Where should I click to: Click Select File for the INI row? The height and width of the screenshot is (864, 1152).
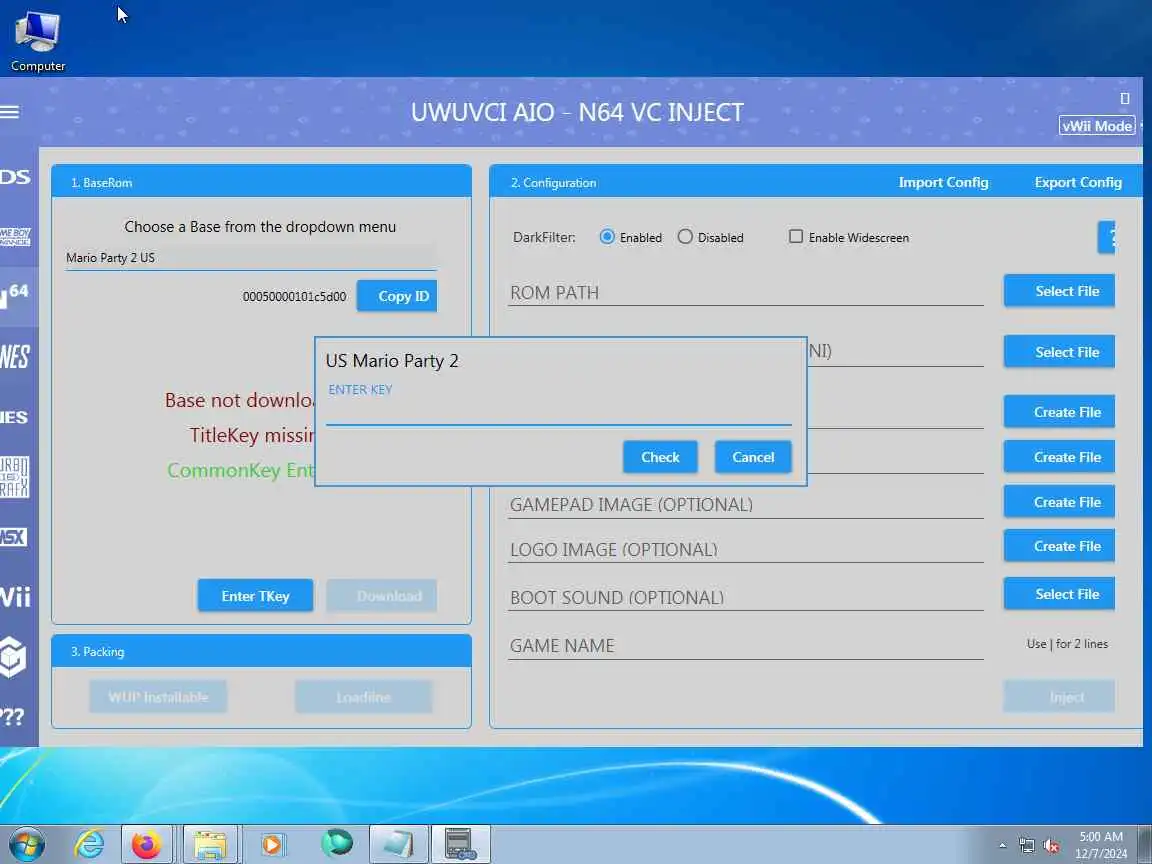click(1059, 352)
